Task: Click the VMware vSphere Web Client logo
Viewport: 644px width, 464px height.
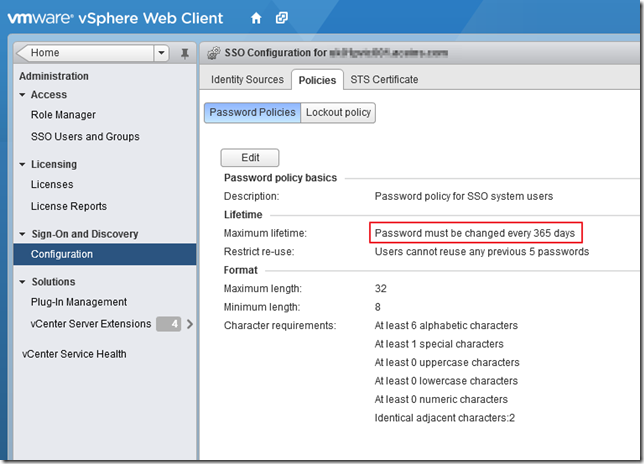Action: (x=116, y=18)
